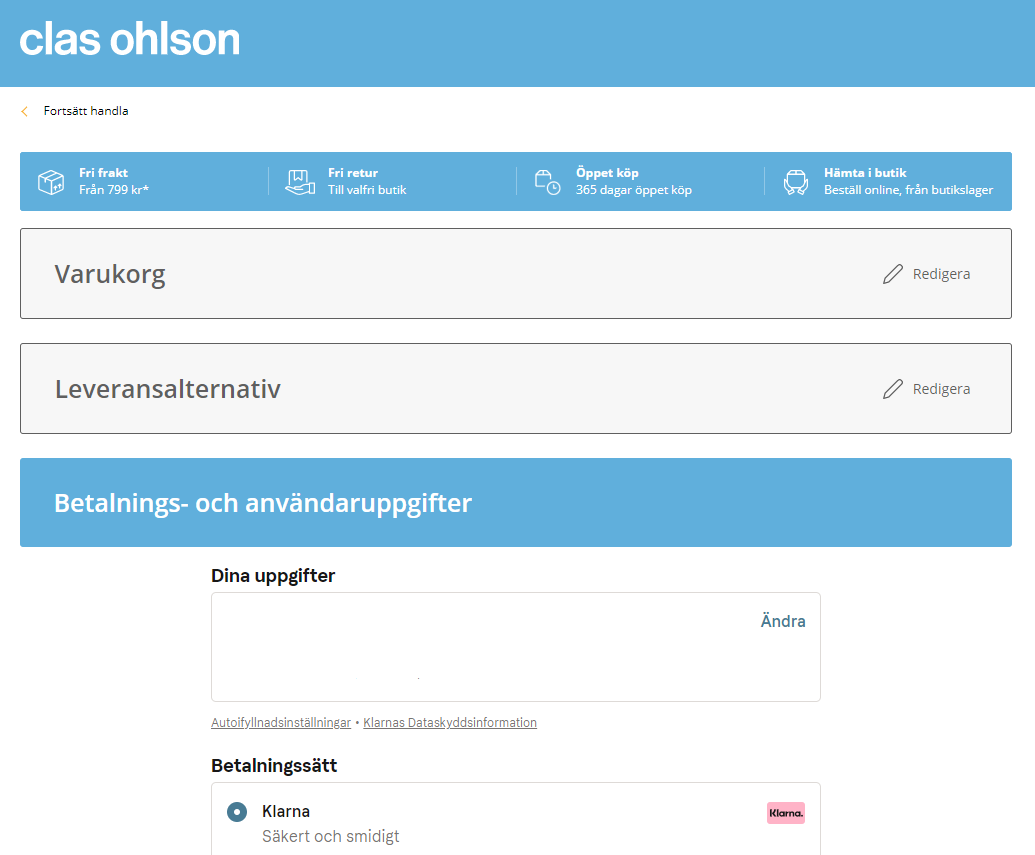The width and height of the screenshot is (1035, 855).
Task: Click the Hämta i butik icon
Action: 796,182
